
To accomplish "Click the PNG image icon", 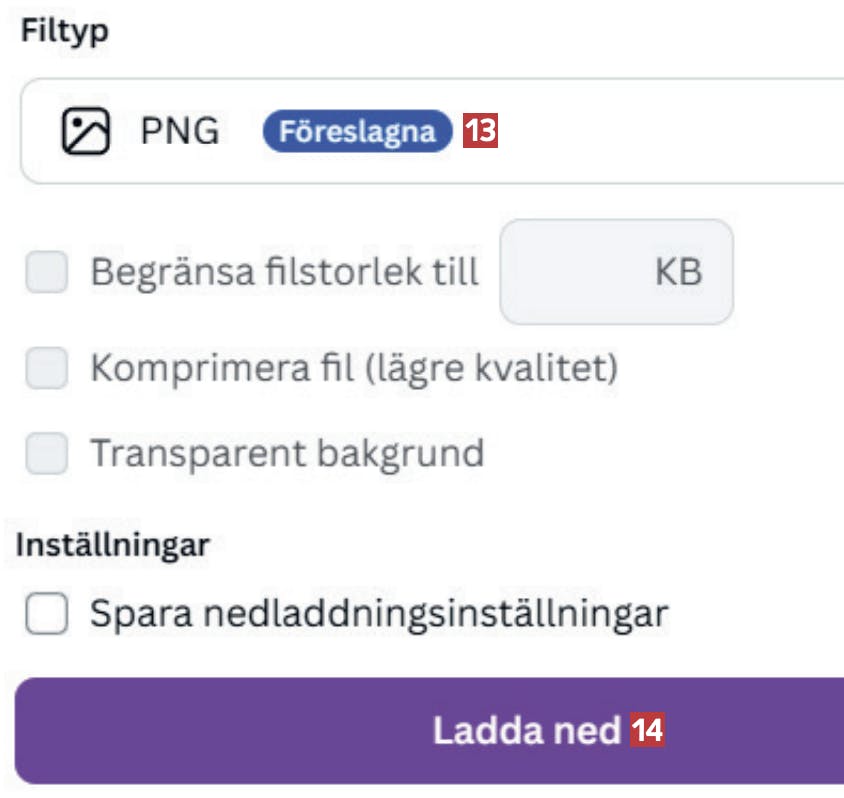I will pos(86,131).
